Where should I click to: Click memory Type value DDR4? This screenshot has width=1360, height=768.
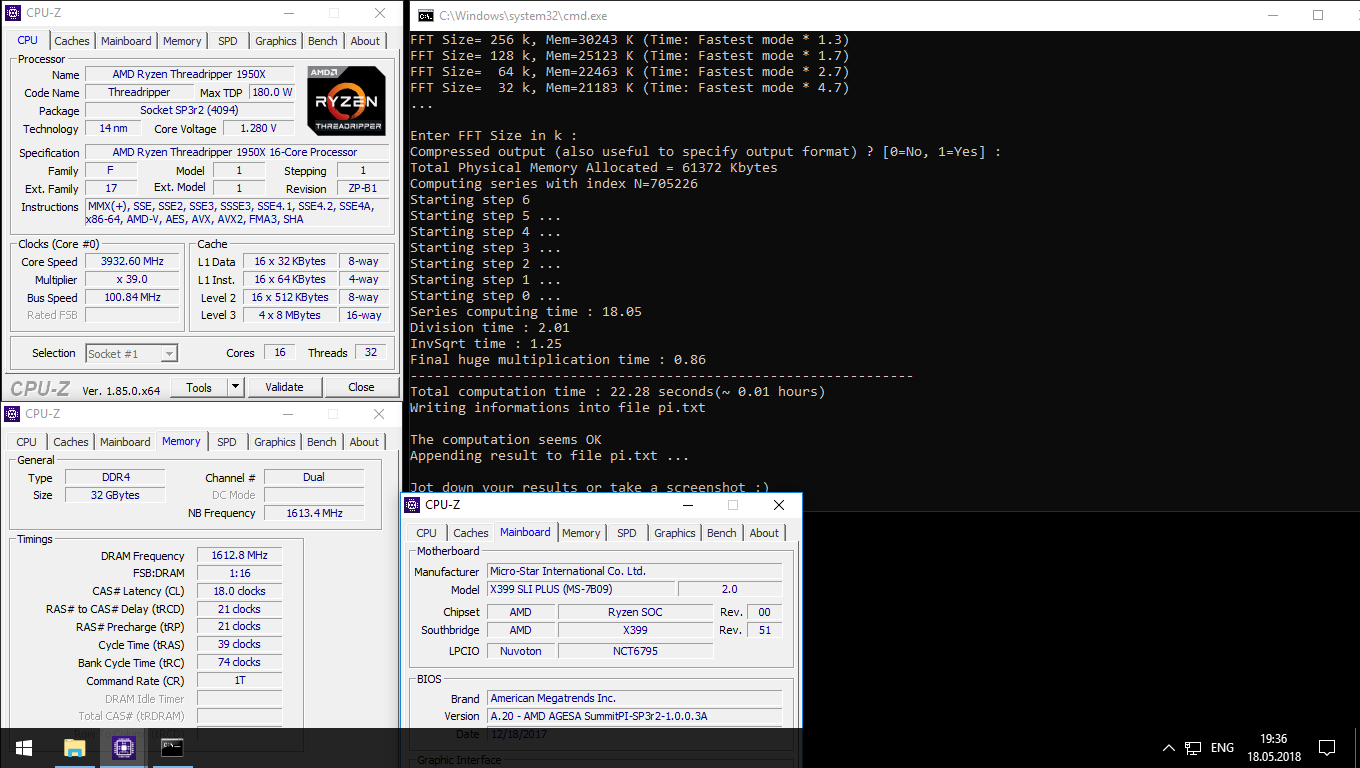point(115,477)
